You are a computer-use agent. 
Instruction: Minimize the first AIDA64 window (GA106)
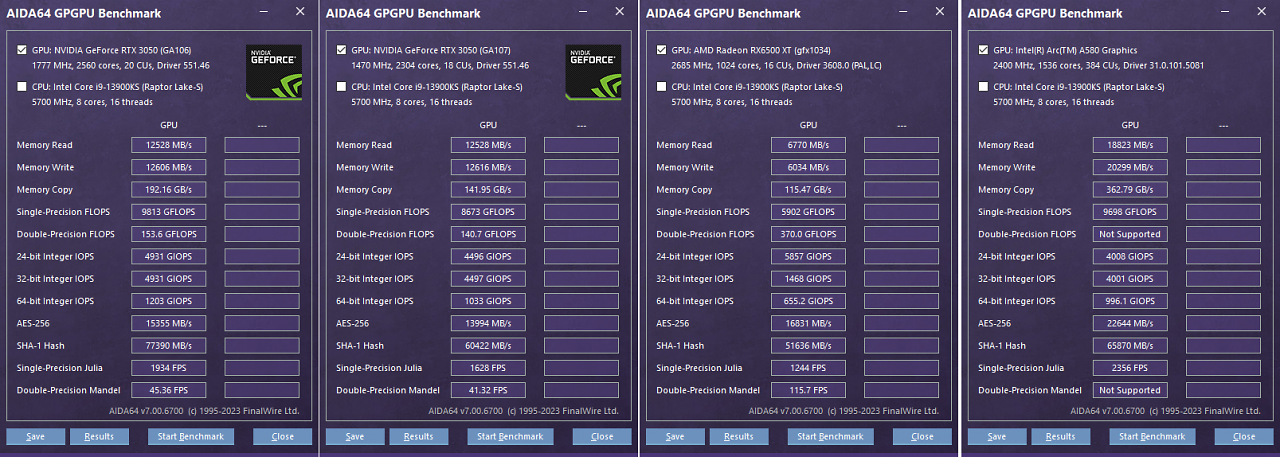point(263,12)
